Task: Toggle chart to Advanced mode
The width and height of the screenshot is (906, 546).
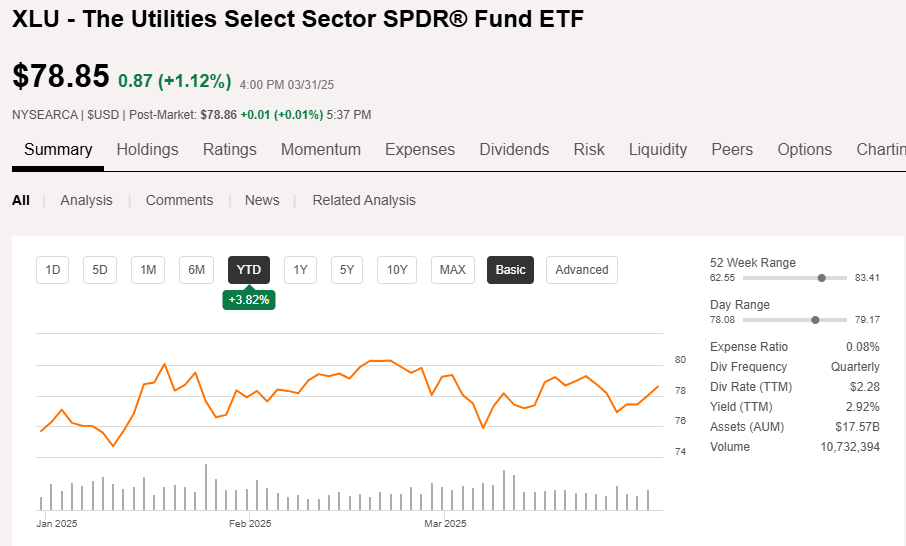Action: [x=581, y=270]
